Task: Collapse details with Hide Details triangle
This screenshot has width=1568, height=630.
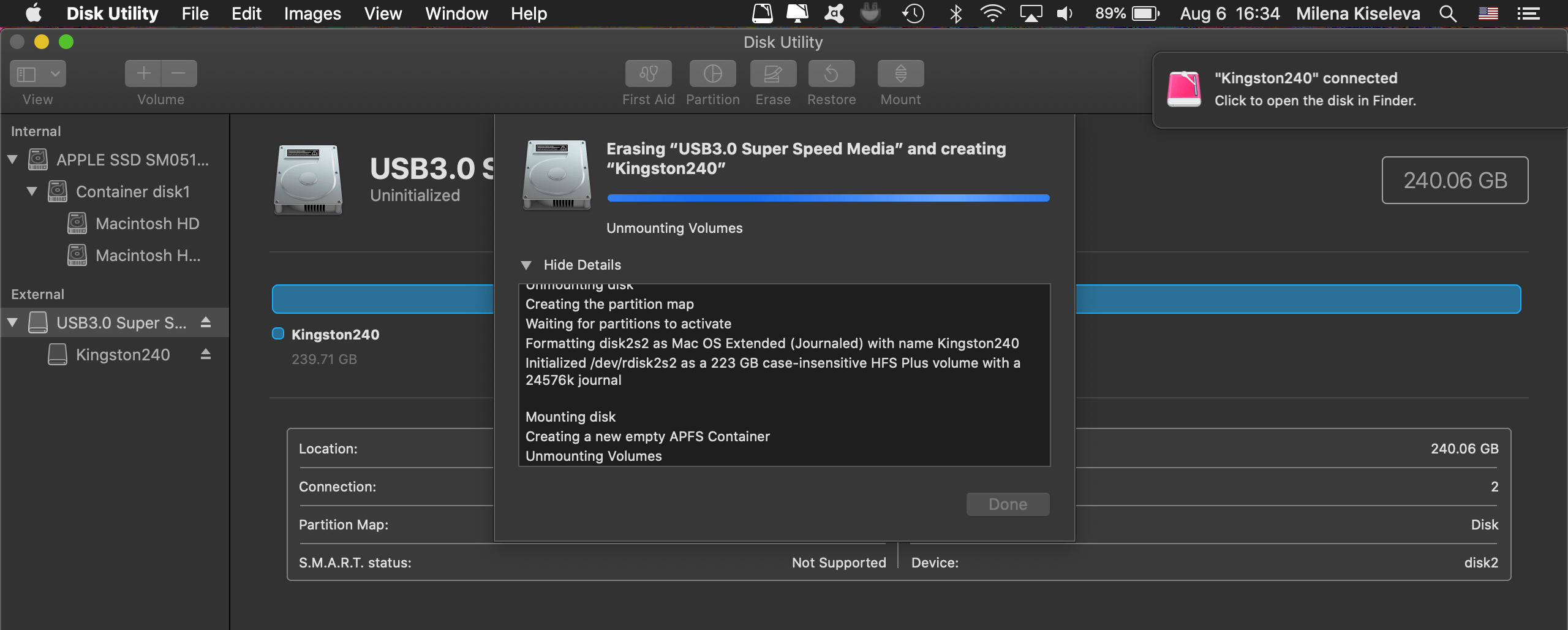Action: 526,265
